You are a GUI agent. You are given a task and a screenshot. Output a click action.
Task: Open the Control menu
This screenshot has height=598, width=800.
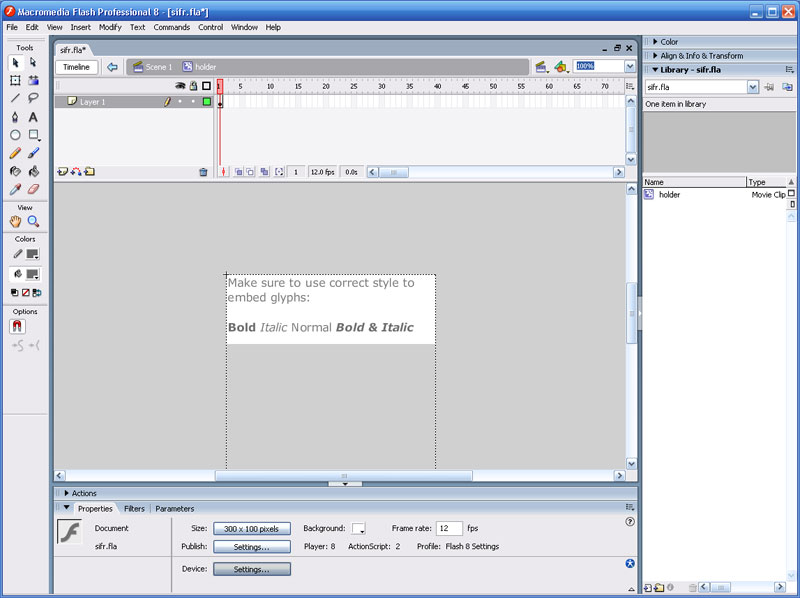tap(210, 27)
